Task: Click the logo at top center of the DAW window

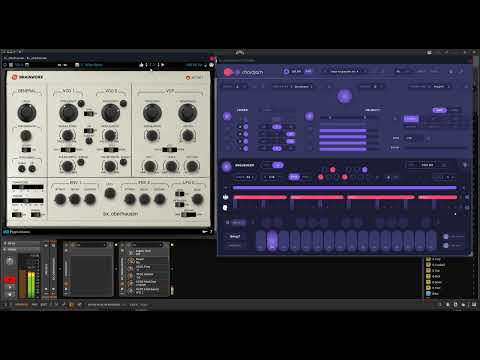Action: pyautogui.click(x=240, y=52)
